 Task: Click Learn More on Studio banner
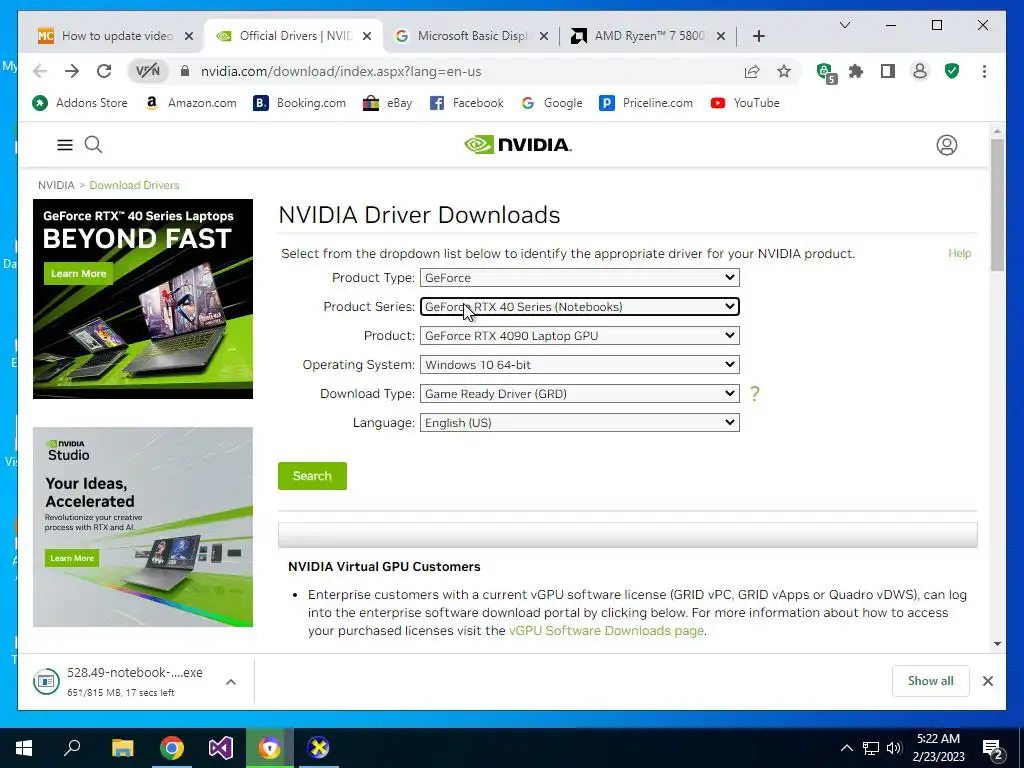(x=72, y=558)
